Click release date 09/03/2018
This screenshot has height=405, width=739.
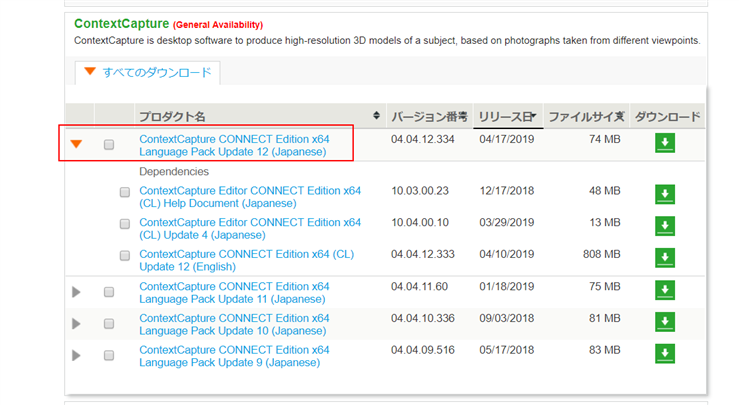pyautogui.click(x=507, y=318)
